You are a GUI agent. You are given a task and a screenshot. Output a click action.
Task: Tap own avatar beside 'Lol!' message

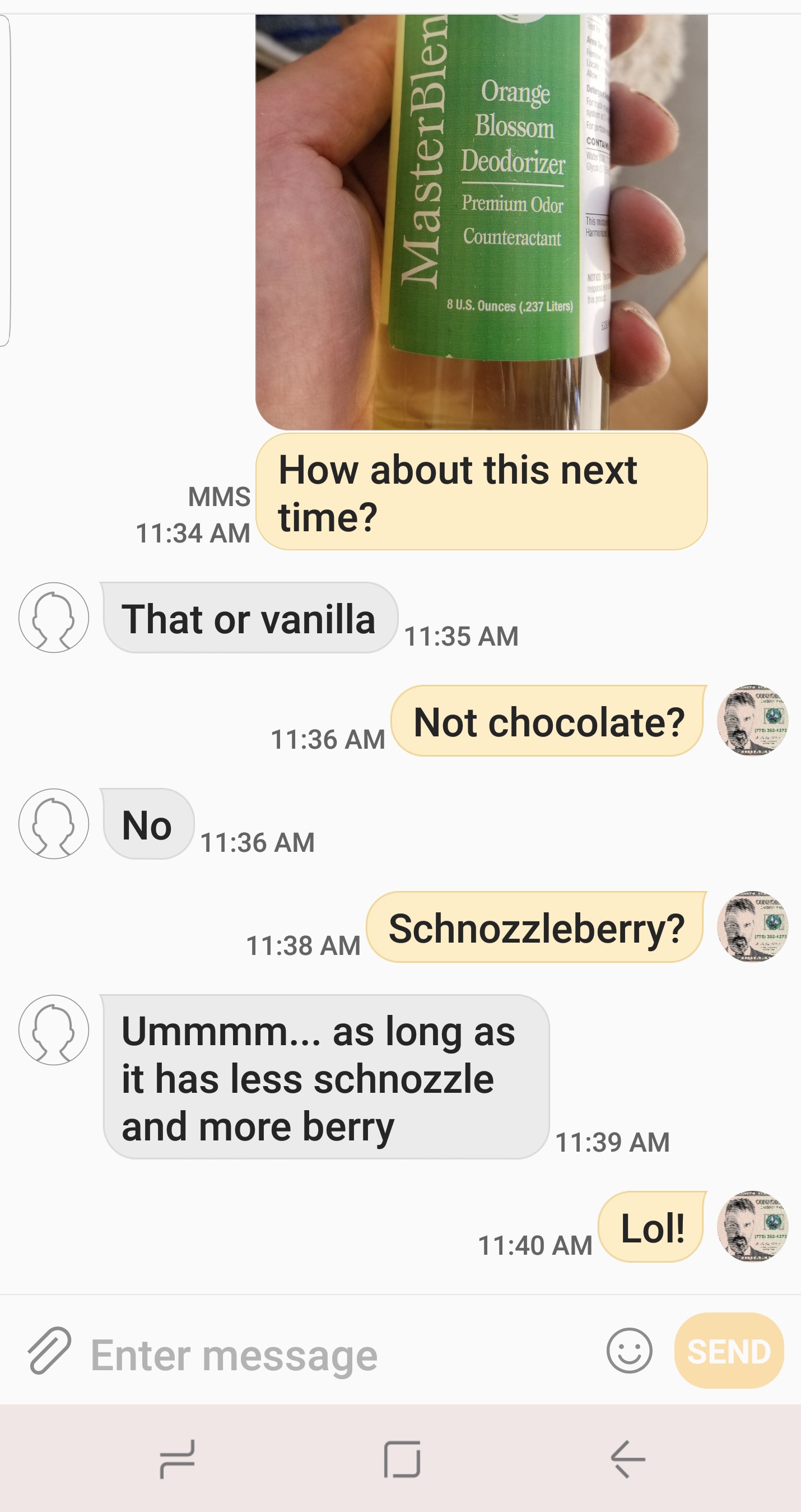click(753, 1227)
